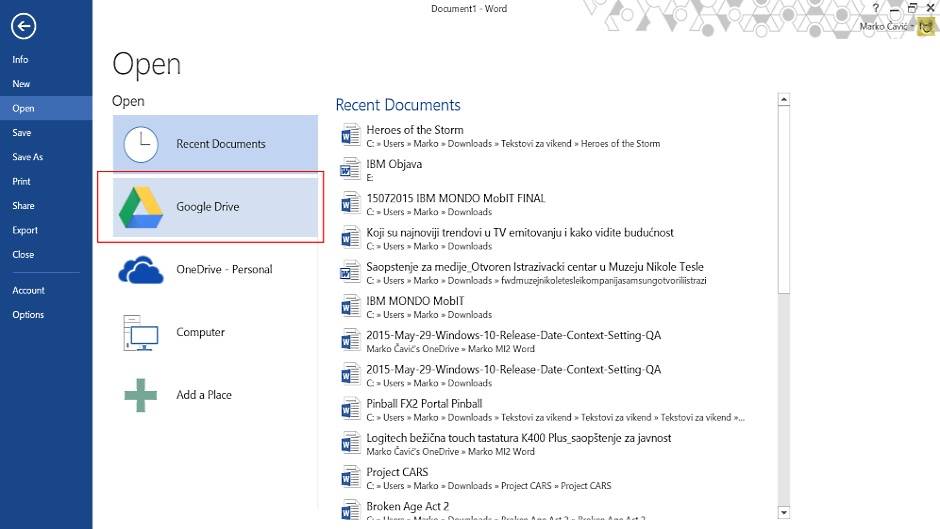Image resolution: width=940 pixels, height=529 pixels.
Task: Select Save As in the left menu
Action: coord(27,157)
